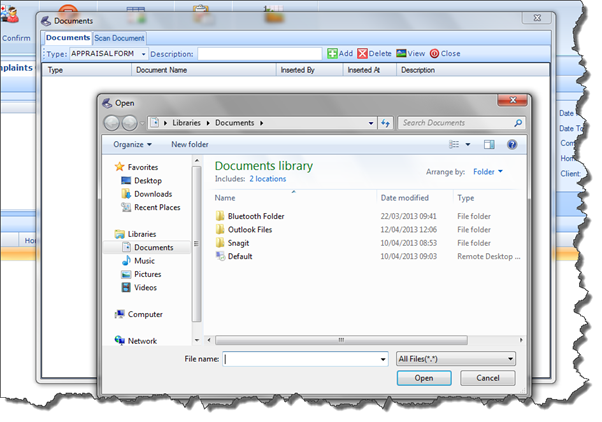Sort by Date modified column header
Image resolution: width=602 pixels, height=422 pixels.
pos(414,198)
